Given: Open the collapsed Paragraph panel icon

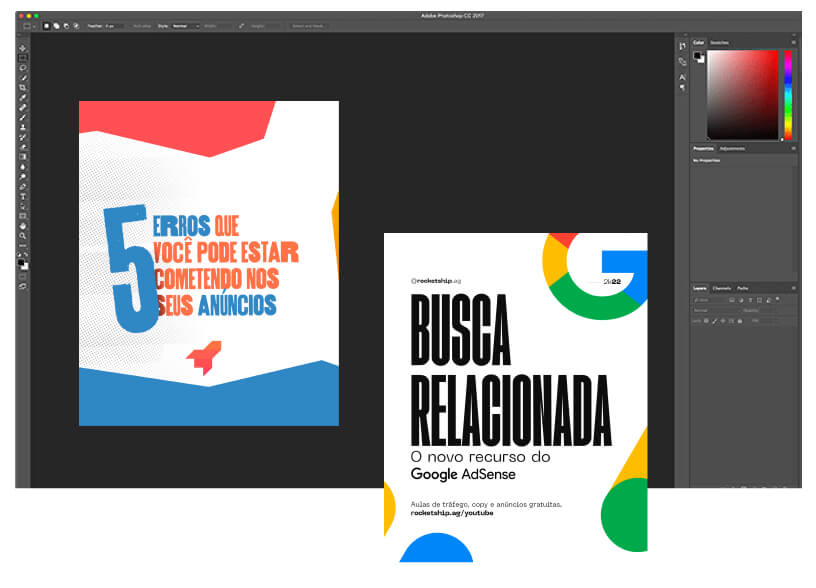Looking at the screenshot, I should click(x=682, y=88).
